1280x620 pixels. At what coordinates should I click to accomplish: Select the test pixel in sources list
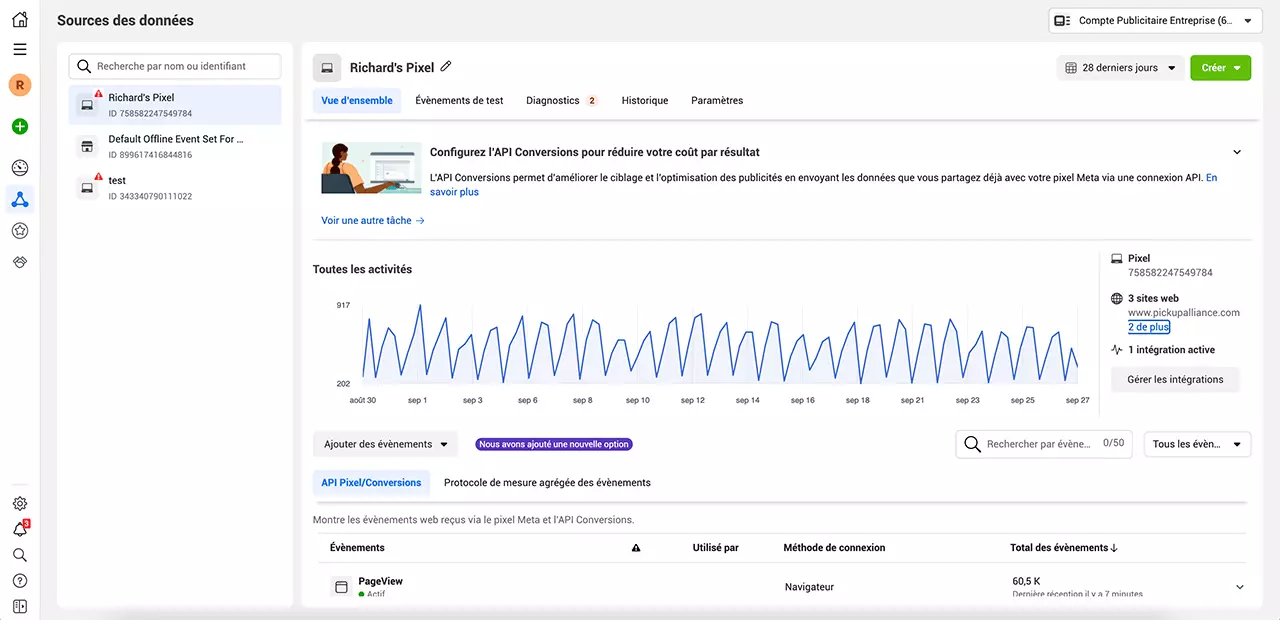(x=175, y=187)
